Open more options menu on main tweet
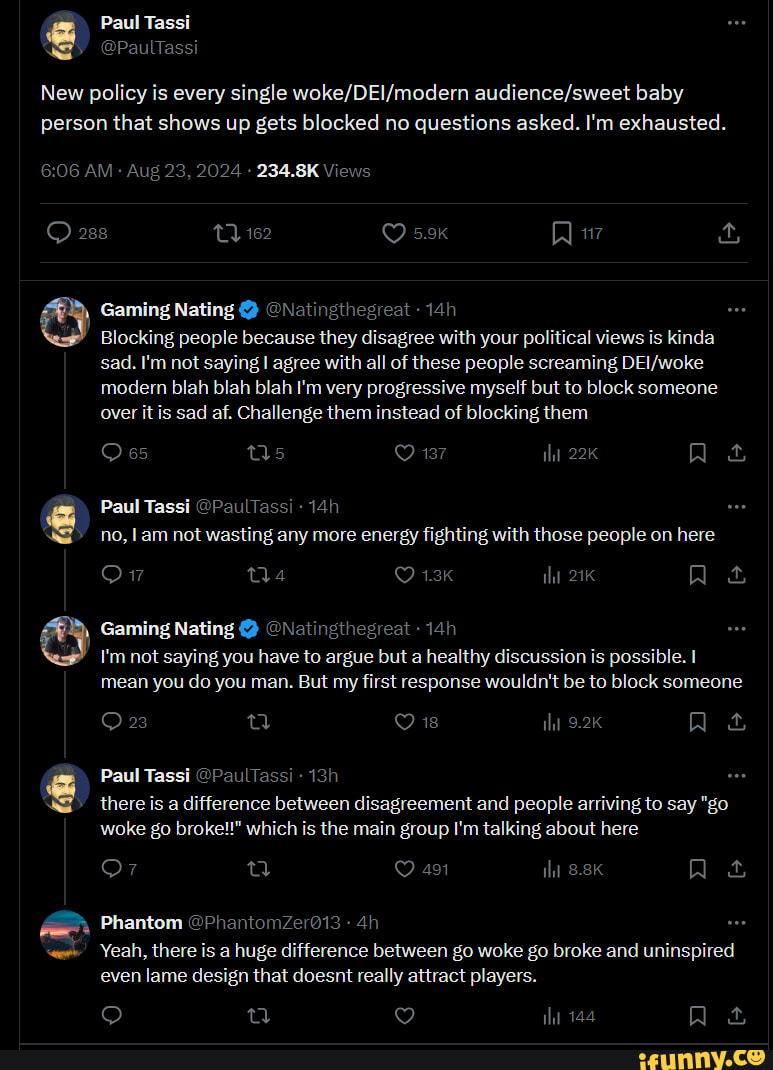 [736, 22]
